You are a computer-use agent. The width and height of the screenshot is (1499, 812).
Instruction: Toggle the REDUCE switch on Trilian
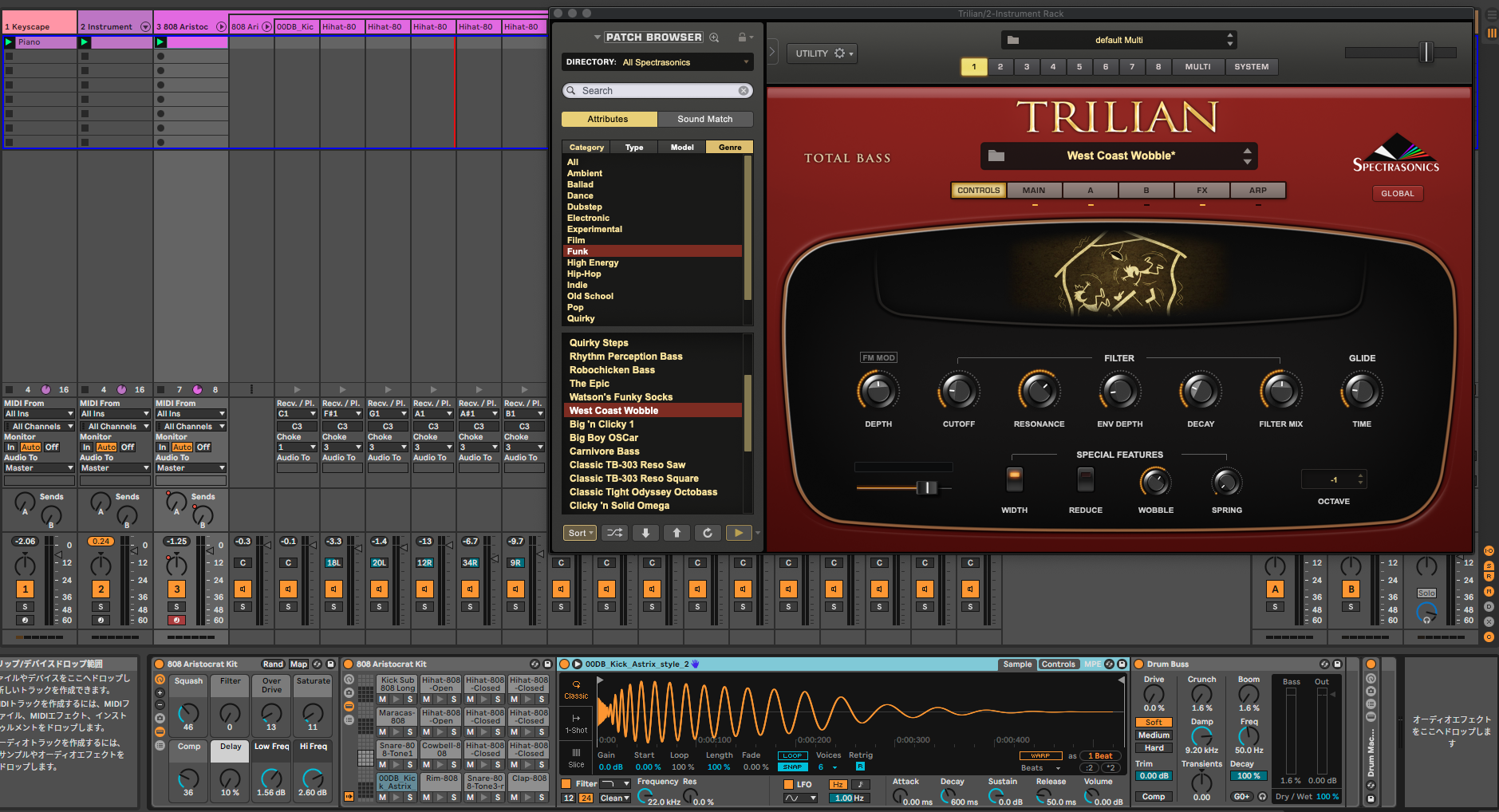click(x=1085, y=479)
